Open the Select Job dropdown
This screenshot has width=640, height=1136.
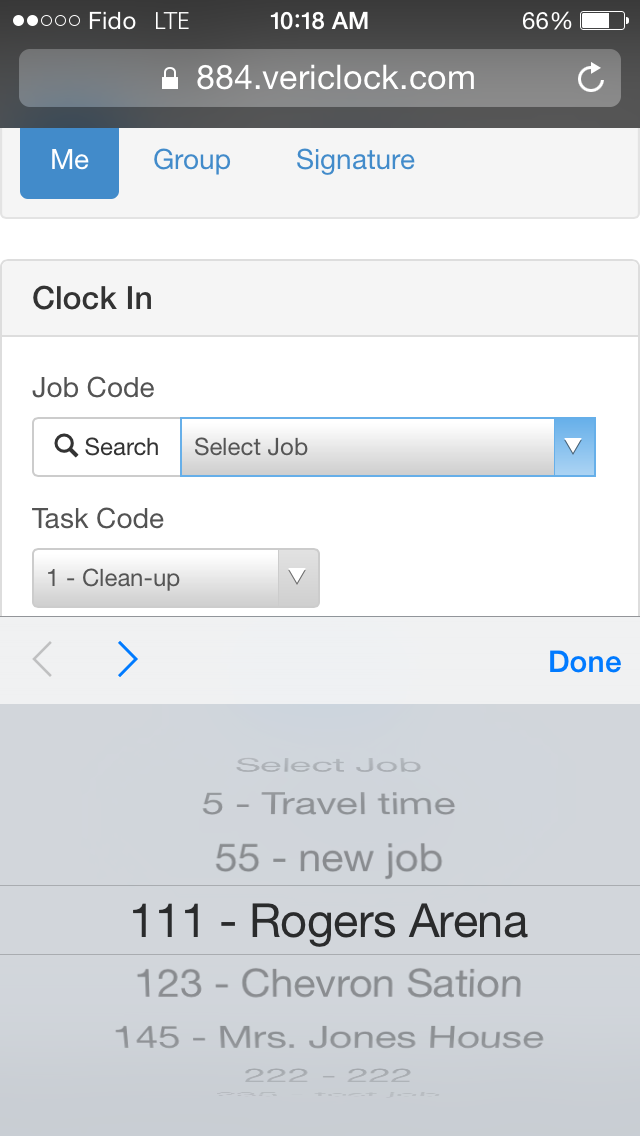(367, 446)
